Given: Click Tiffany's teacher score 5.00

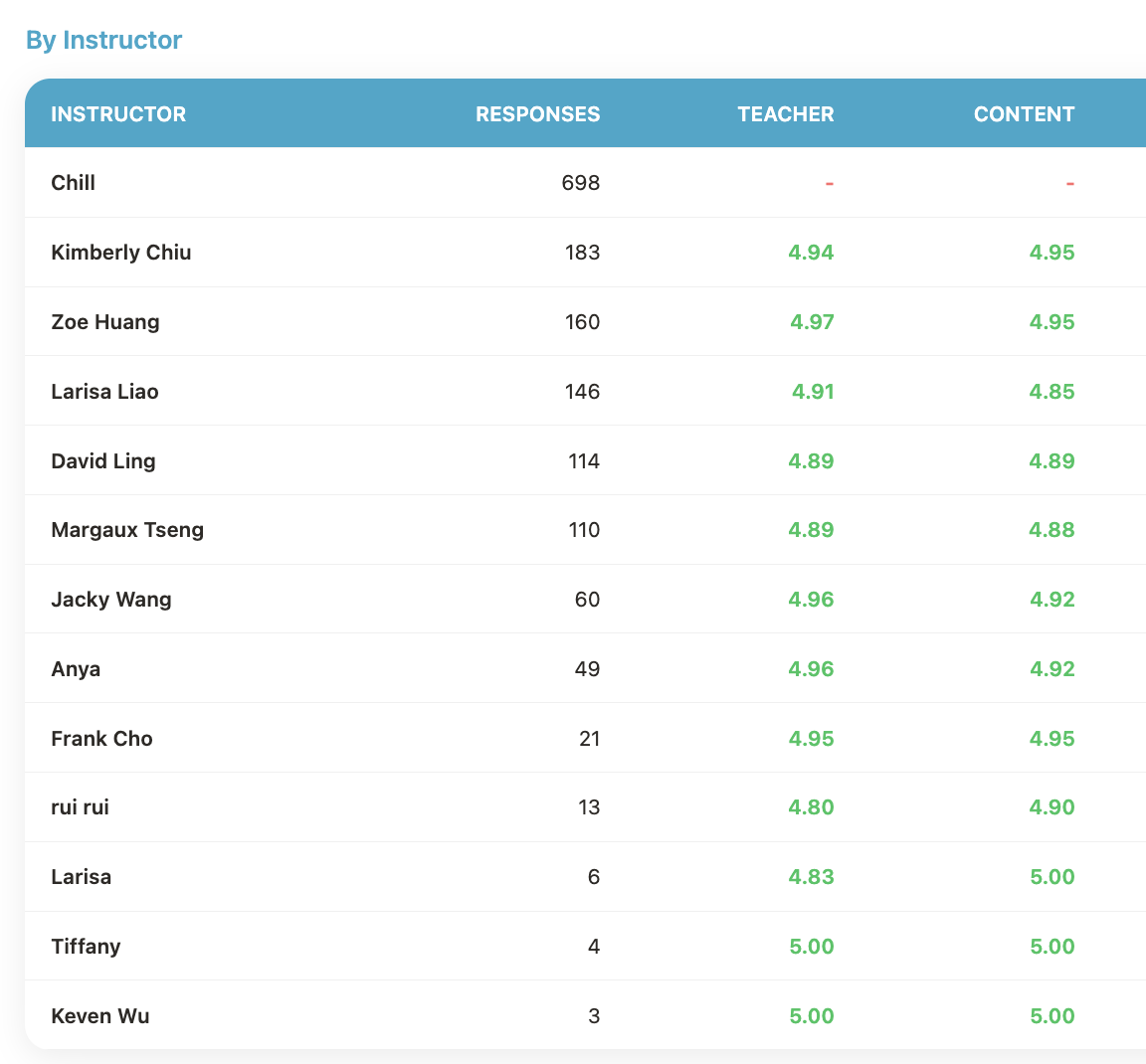Looking at the screenshot, I should 812,947.
